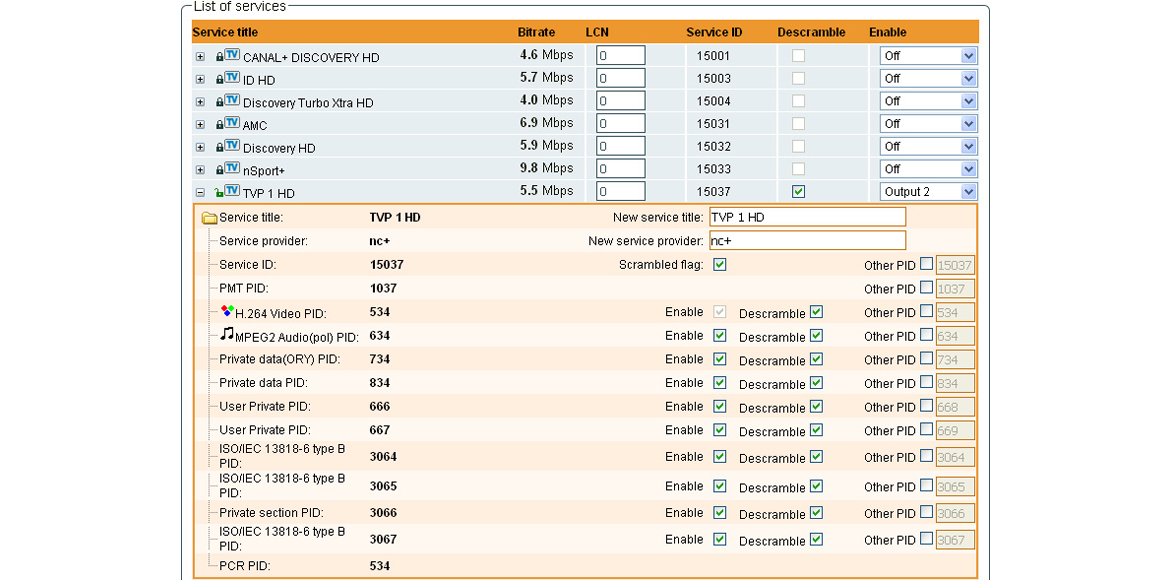The width and height of the screenshot is (1170, 580).
Task: Expand the ID HD service row
Action: (199, 78)
